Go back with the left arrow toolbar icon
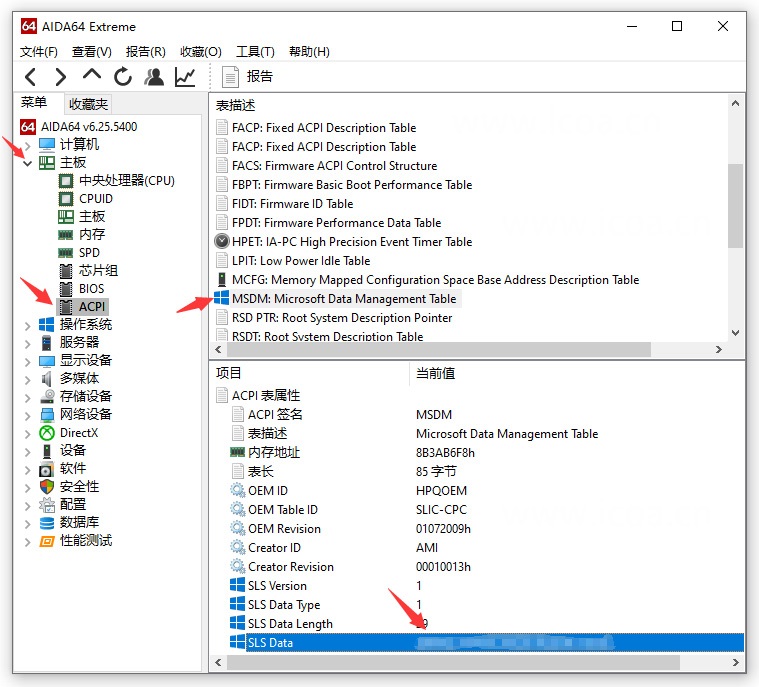This screenshot has height=687, width=759. click(x=31, y=76)
